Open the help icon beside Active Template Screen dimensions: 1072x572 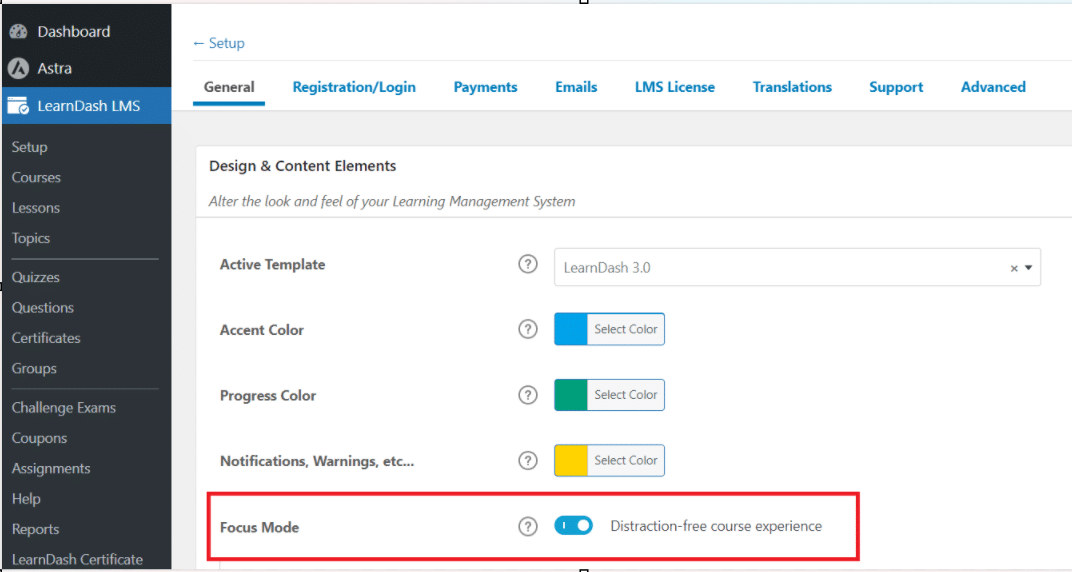pyautogui.click(x=528, y=264)
